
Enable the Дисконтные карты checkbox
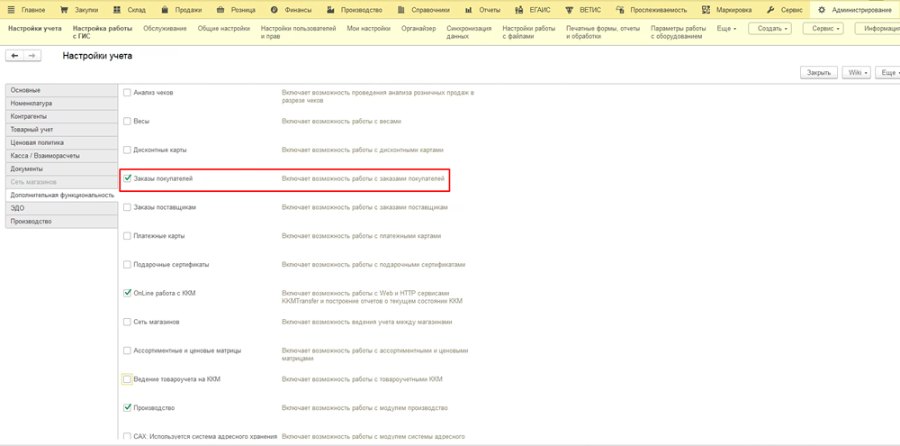(x=127, y=150)
